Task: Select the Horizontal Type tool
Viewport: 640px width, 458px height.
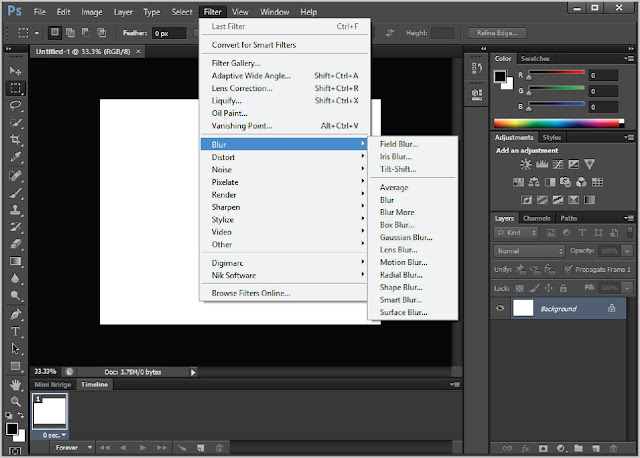Action: (x=15, y=331)
